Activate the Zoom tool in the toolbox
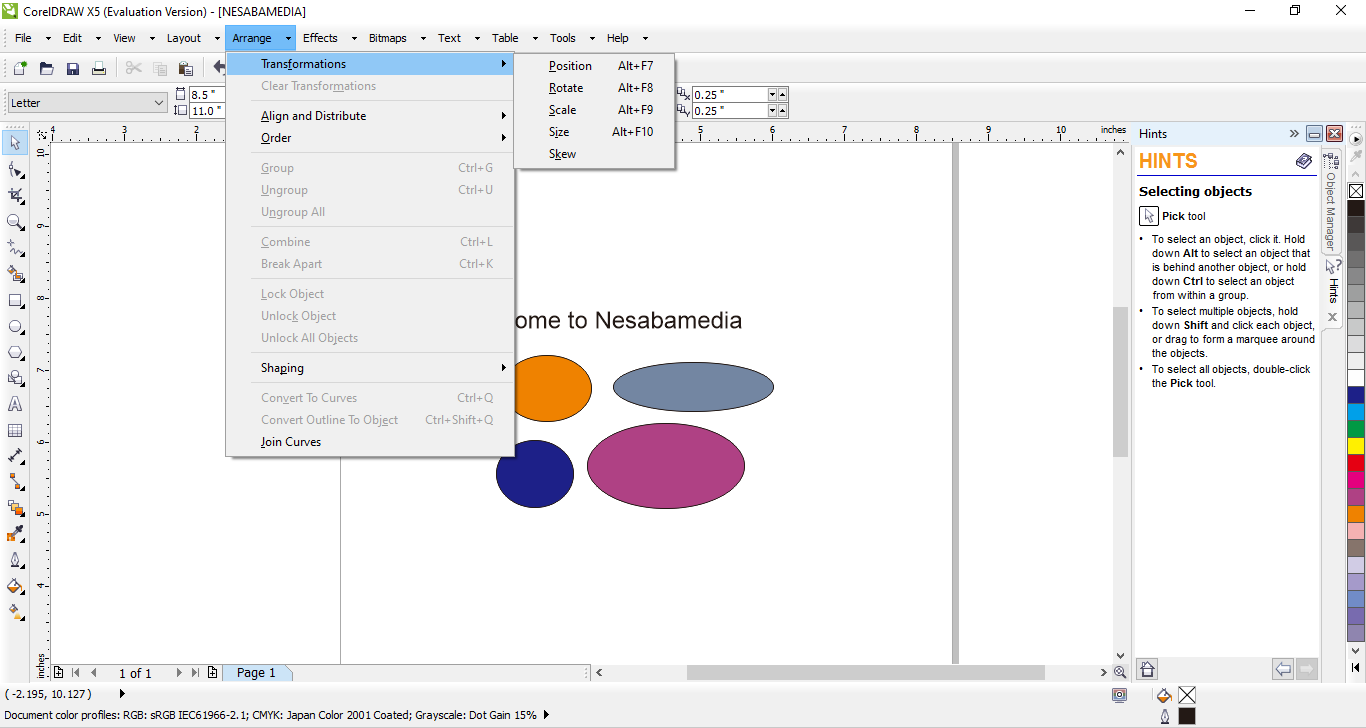1366x728 pixels. (15, 222)
